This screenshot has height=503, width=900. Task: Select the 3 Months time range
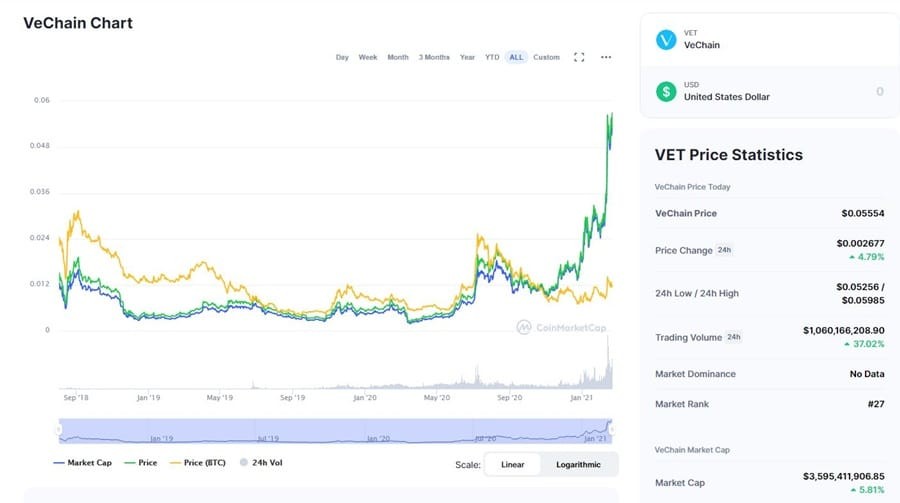(x=434, y=58)
